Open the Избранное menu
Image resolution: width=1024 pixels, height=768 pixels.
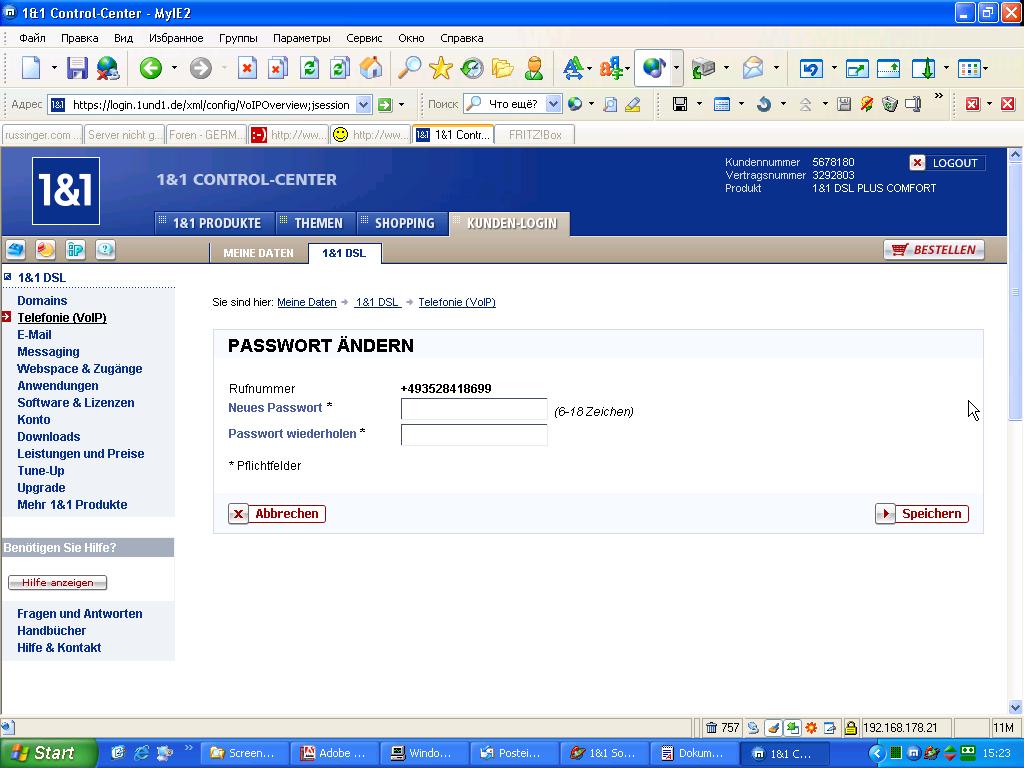click(x=176, y=38)
